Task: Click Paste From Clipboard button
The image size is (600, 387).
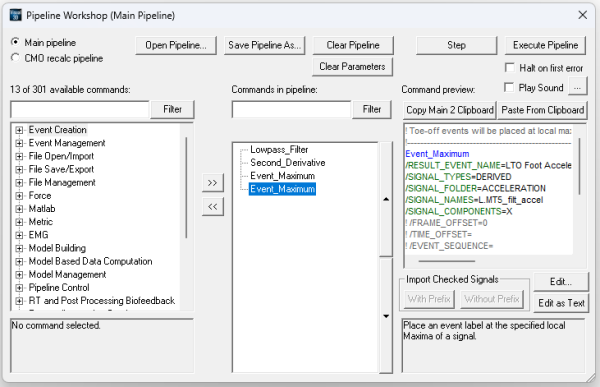Action: tap(543, 110)
